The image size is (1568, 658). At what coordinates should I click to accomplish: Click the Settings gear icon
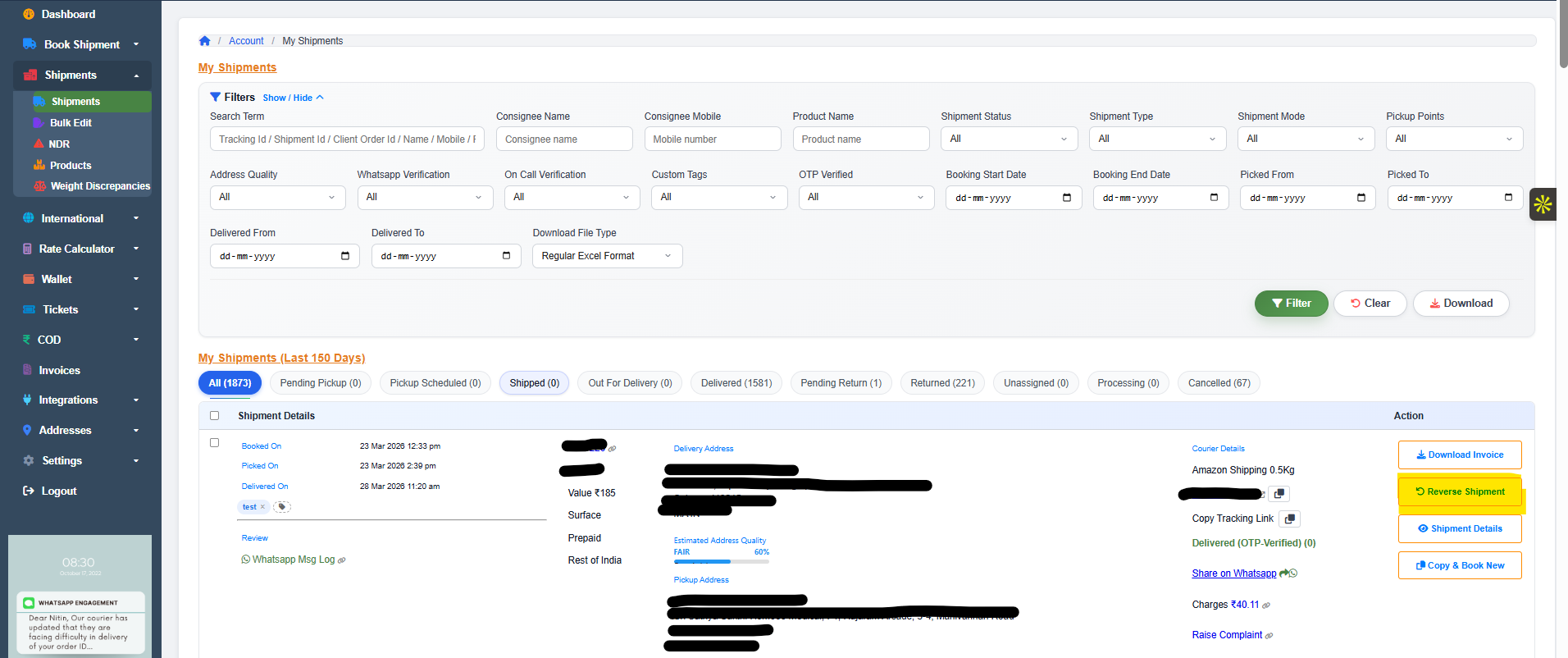(29, 460)
